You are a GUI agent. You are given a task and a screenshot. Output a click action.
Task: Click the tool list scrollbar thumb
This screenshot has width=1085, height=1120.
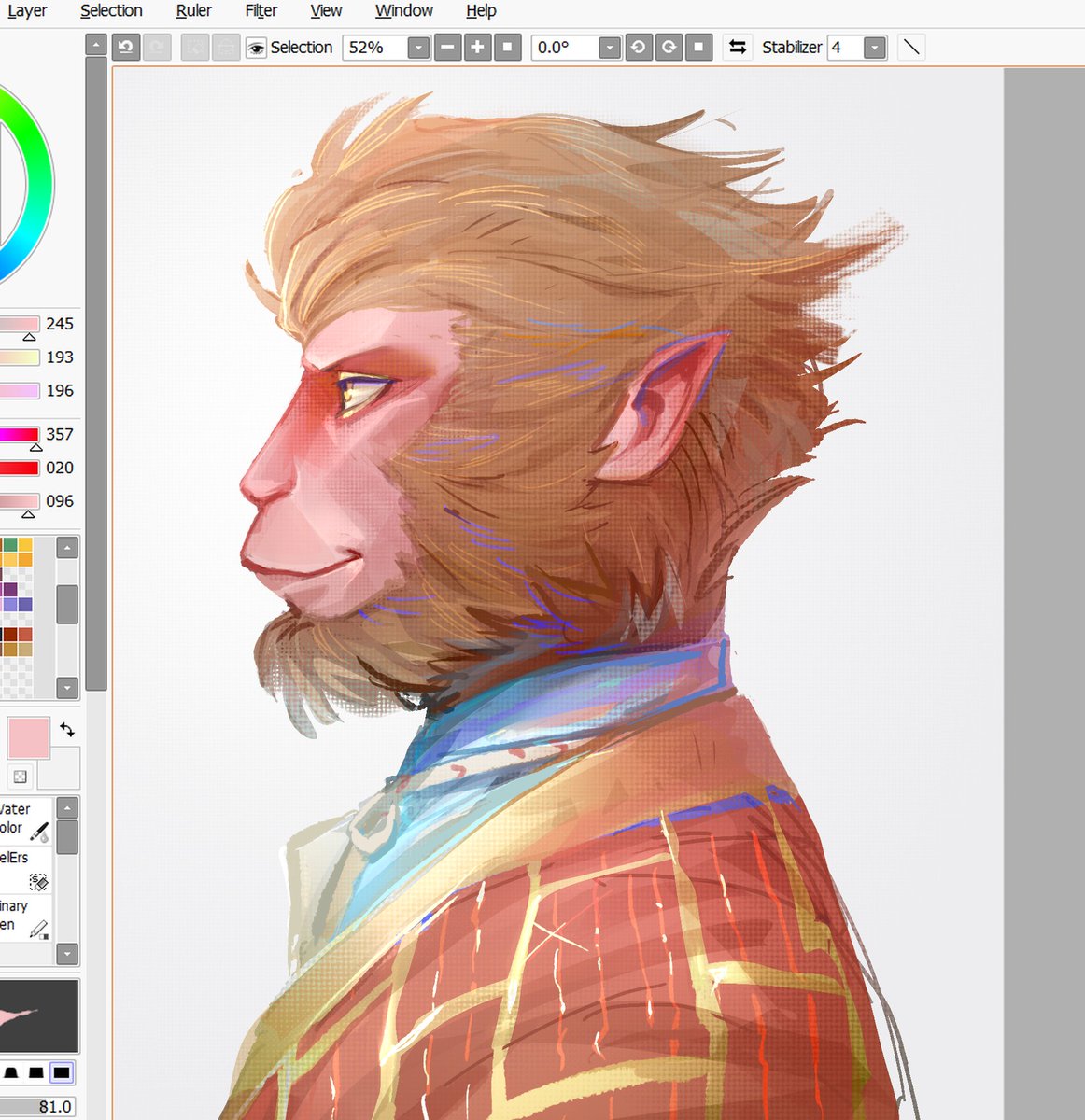coord(67,836)
